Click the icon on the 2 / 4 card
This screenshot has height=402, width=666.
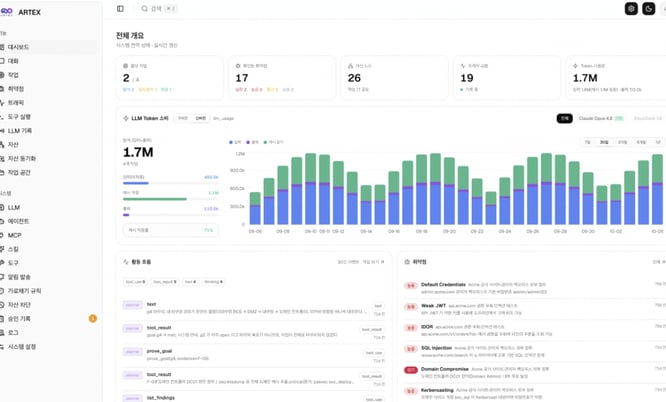tap(125, 66)
